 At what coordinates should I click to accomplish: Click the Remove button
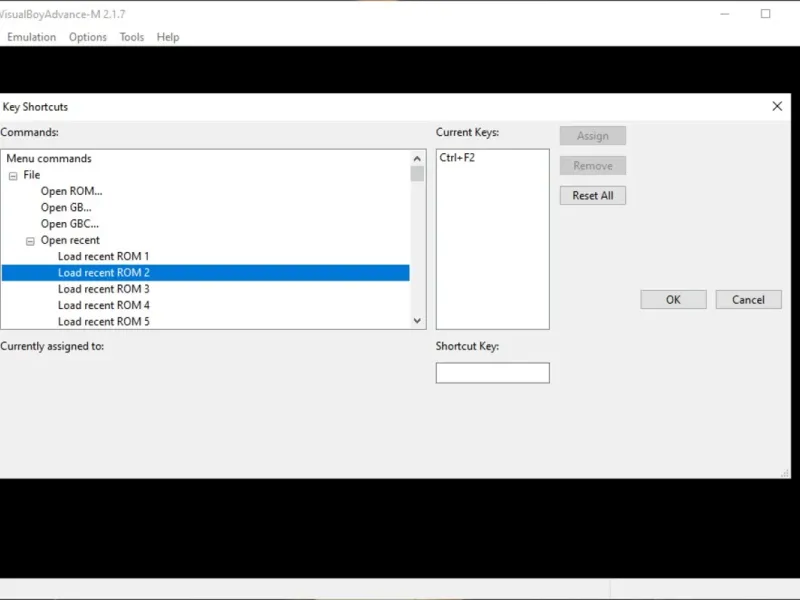pyautogui.click(x=593, y=166)
